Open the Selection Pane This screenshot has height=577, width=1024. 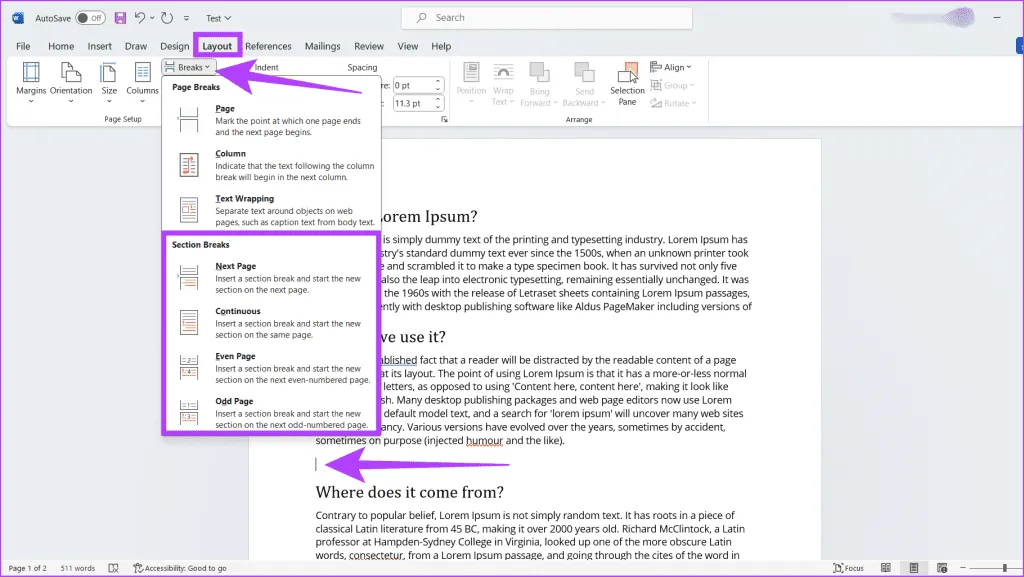click(x=628, y=82)
